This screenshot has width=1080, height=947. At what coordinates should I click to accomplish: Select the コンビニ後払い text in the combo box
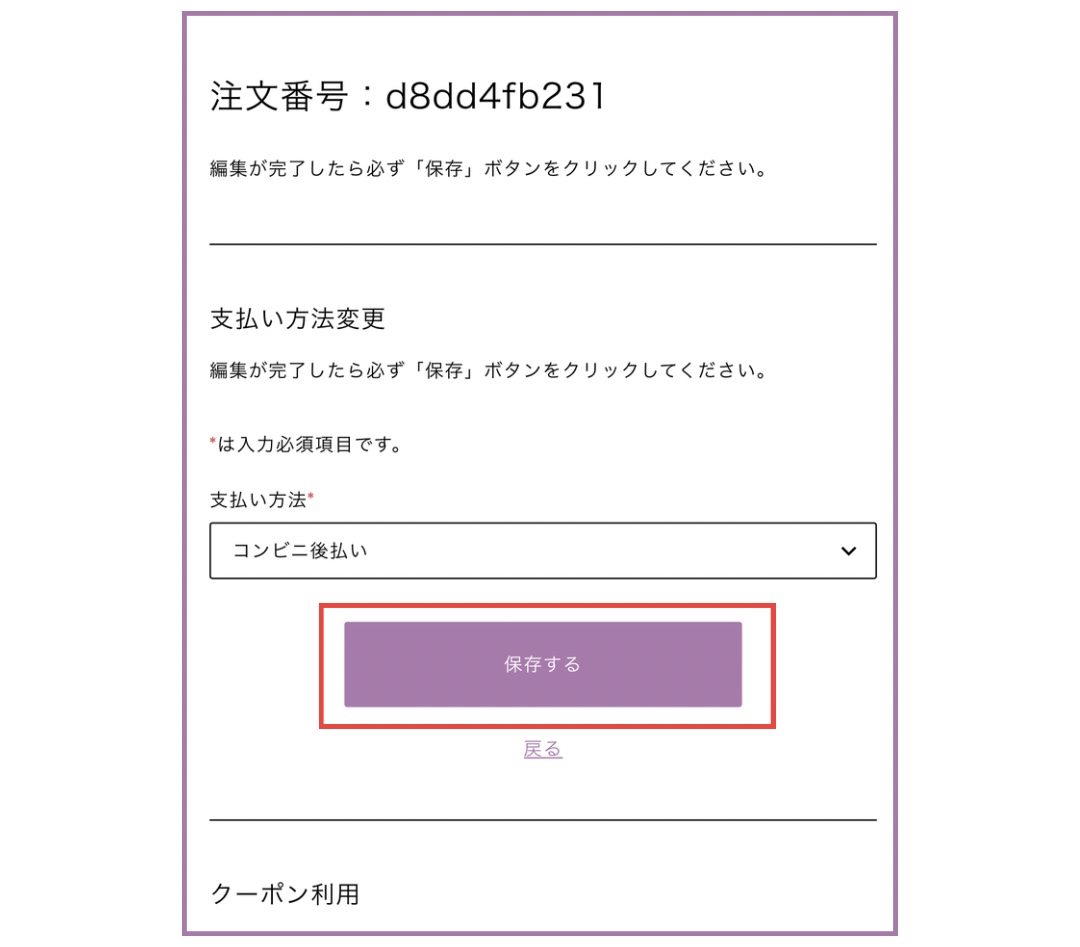coord(300,550)
